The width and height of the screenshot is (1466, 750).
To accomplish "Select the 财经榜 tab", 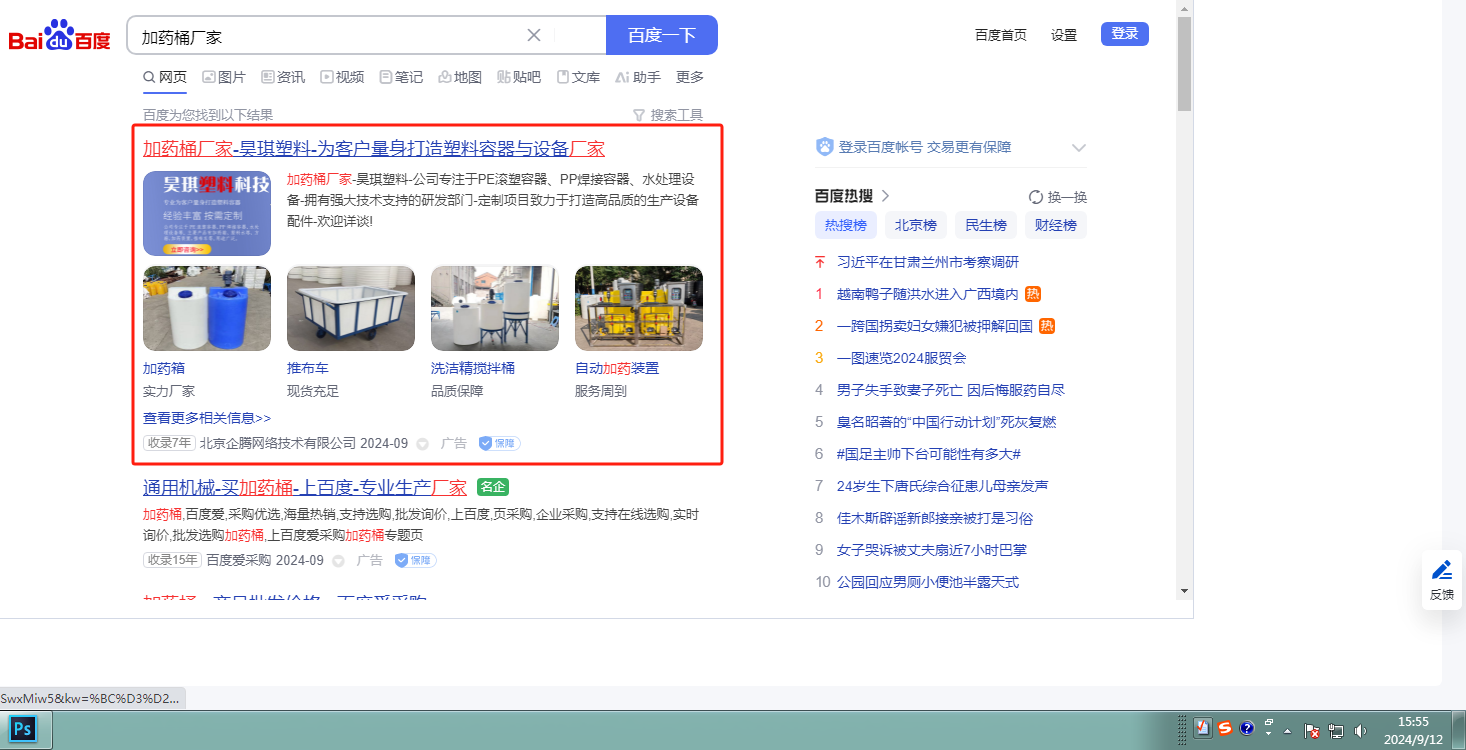I will [x=1056, y=225].
